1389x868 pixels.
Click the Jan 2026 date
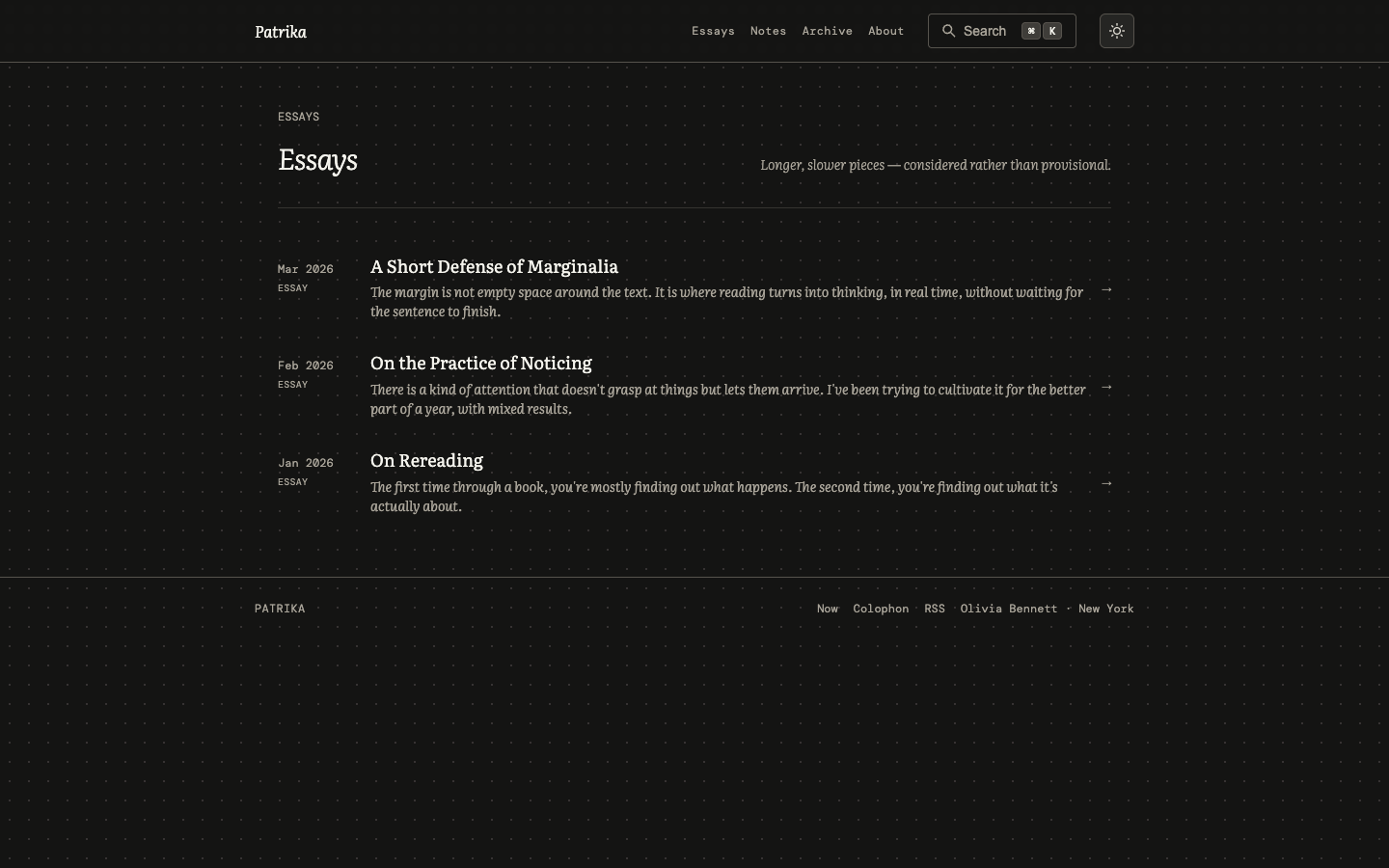pyautogui.click(x=306, y=463)
